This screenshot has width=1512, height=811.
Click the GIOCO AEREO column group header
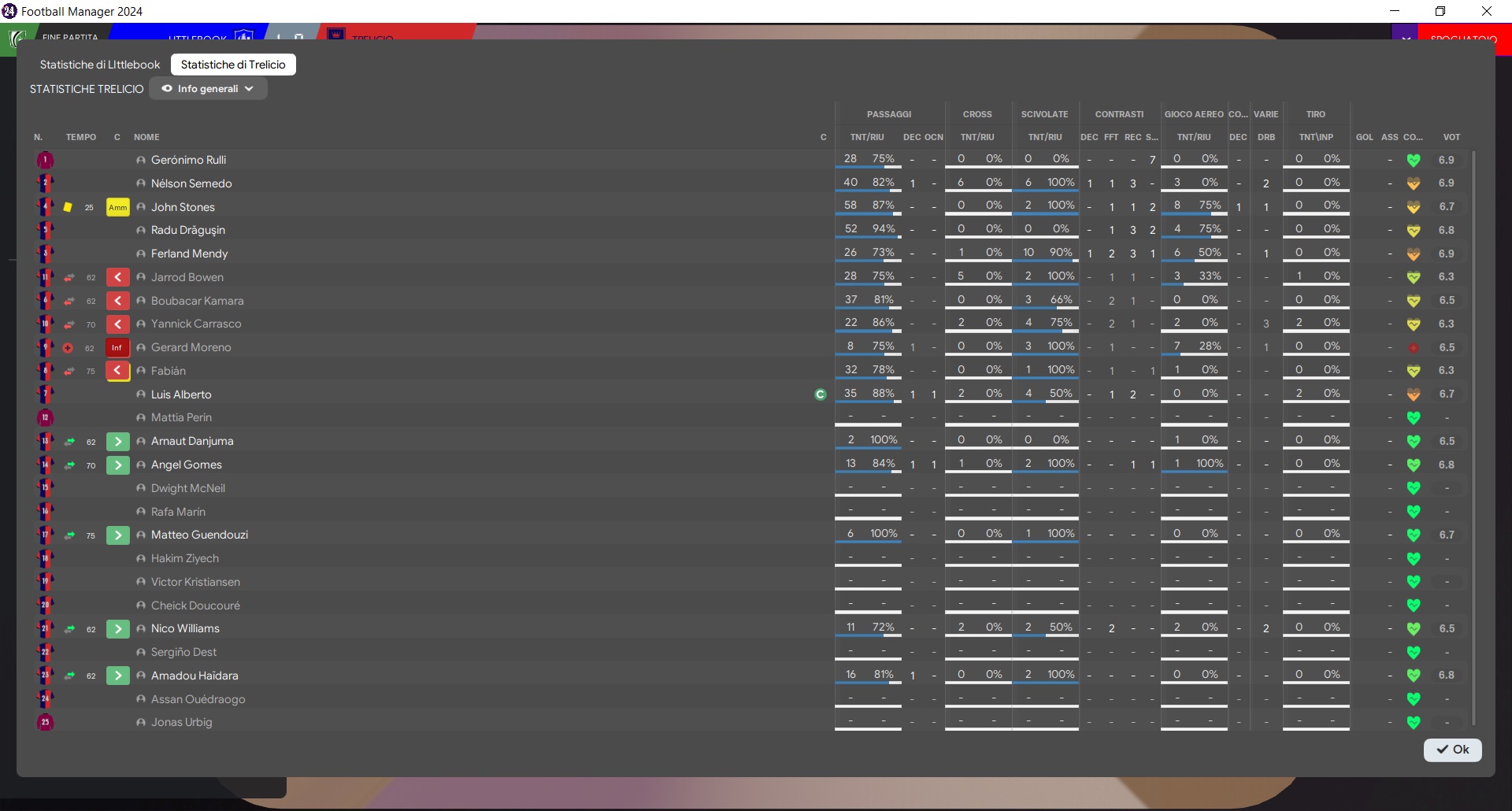[1194, 114]
